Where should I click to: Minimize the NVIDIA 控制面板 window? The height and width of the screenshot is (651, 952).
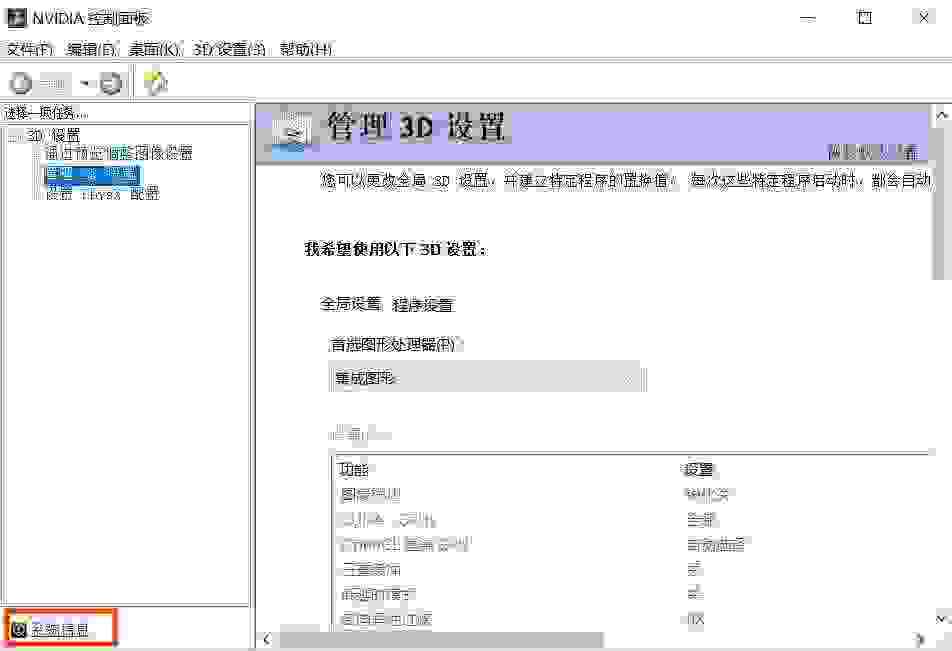[808, 18]
